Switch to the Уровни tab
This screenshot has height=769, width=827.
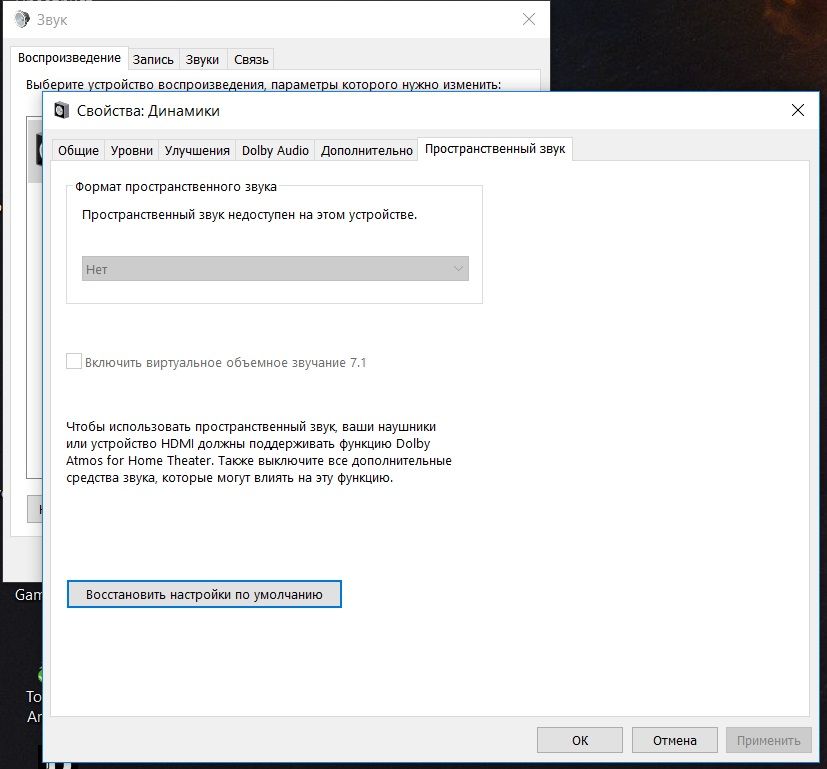[133, 150]
